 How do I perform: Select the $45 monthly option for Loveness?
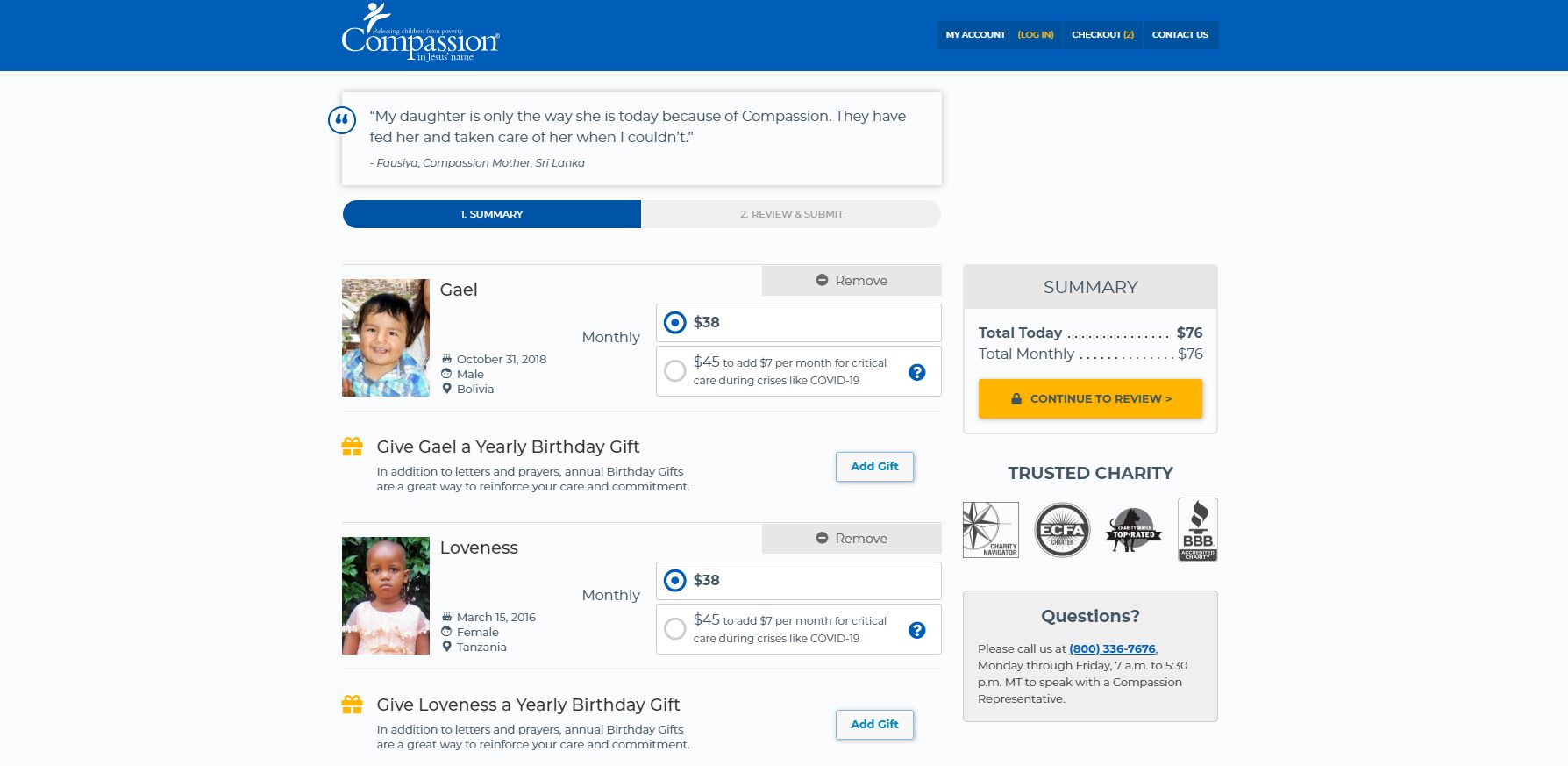799,629
